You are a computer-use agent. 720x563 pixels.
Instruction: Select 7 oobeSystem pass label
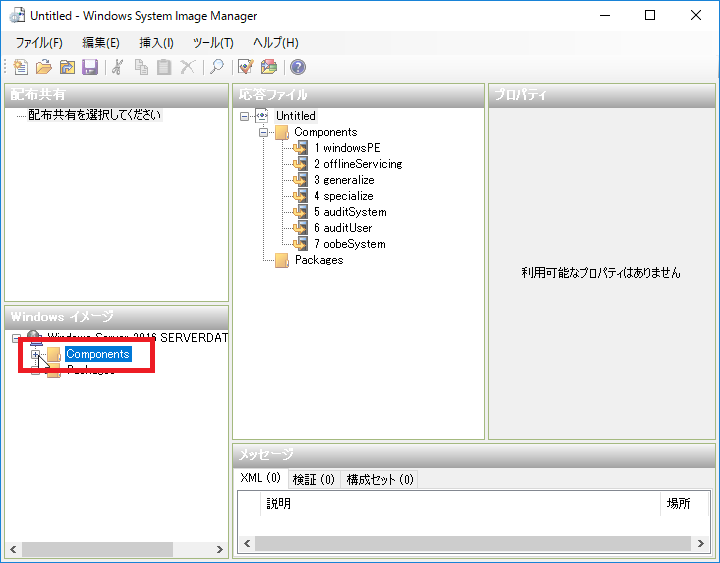[x=350, y=244]
